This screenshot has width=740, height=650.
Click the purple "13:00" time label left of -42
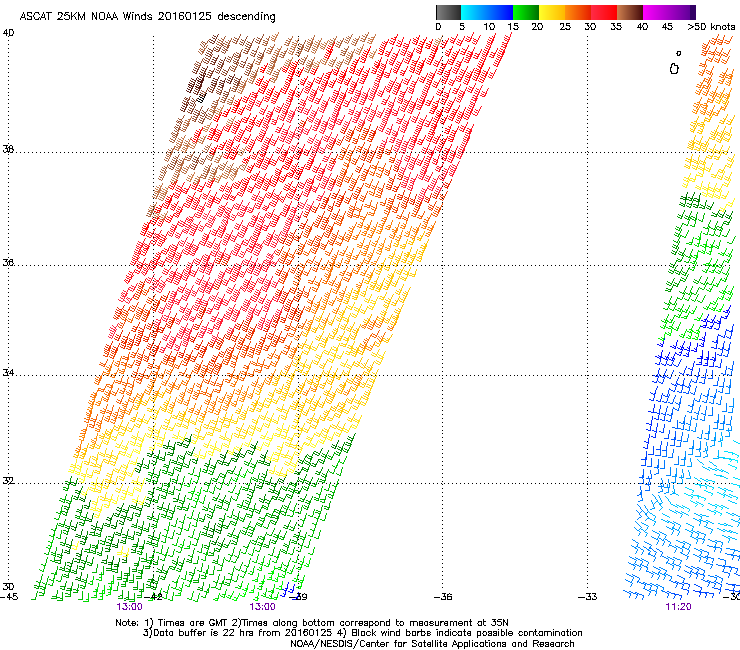129,607
